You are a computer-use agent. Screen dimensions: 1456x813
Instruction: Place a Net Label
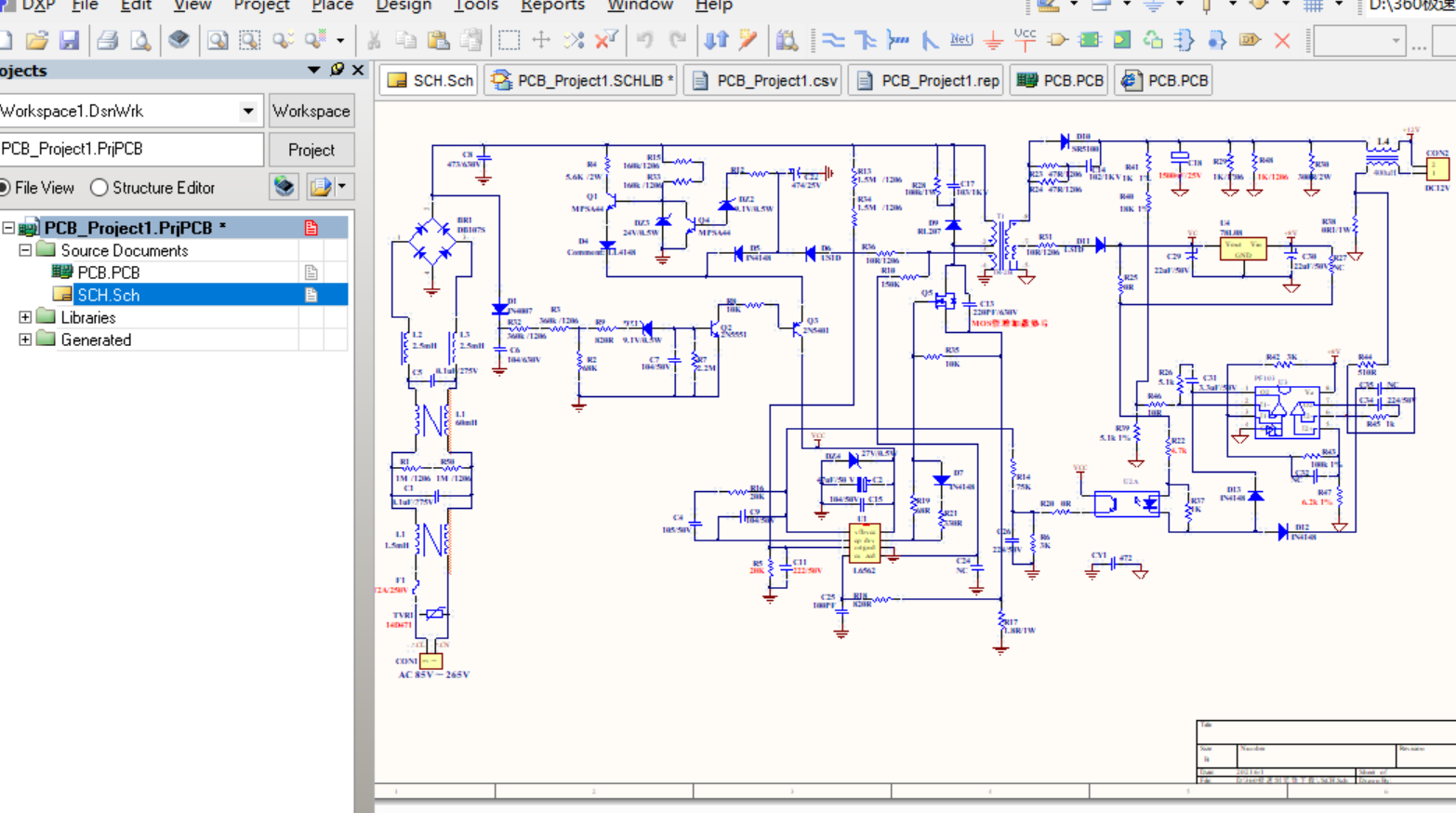coord(961,40)
